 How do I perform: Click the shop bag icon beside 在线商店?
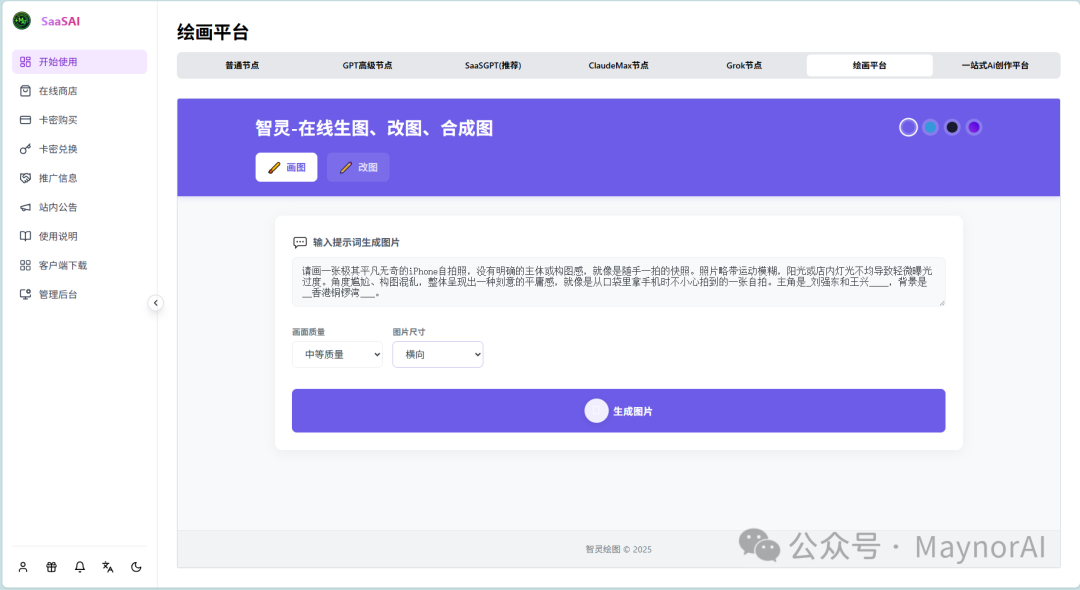pyautogui.click(x=25, y=91)
